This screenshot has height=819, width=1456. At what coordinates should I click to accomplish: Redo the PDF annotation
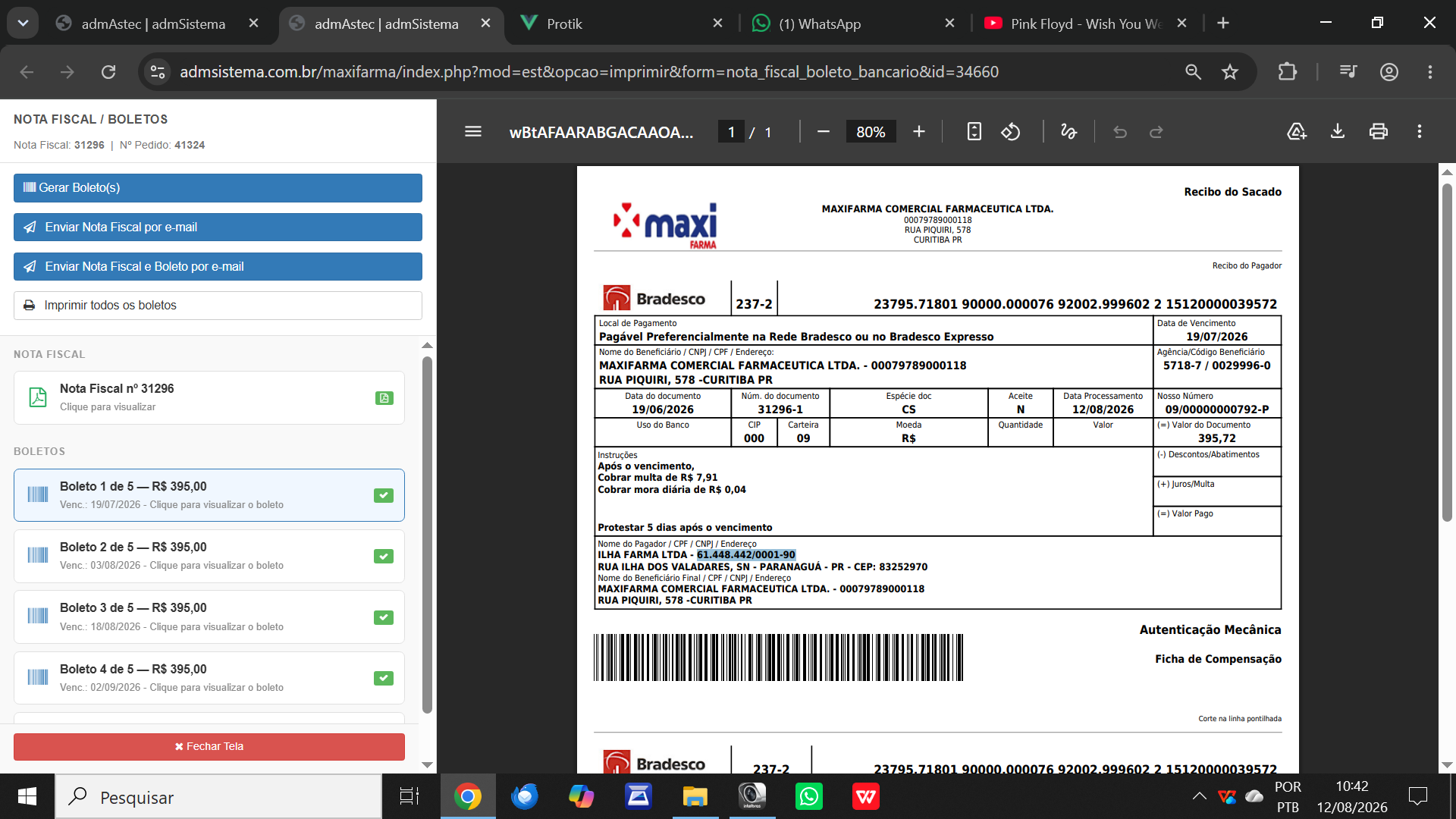tap(1156, 132)
